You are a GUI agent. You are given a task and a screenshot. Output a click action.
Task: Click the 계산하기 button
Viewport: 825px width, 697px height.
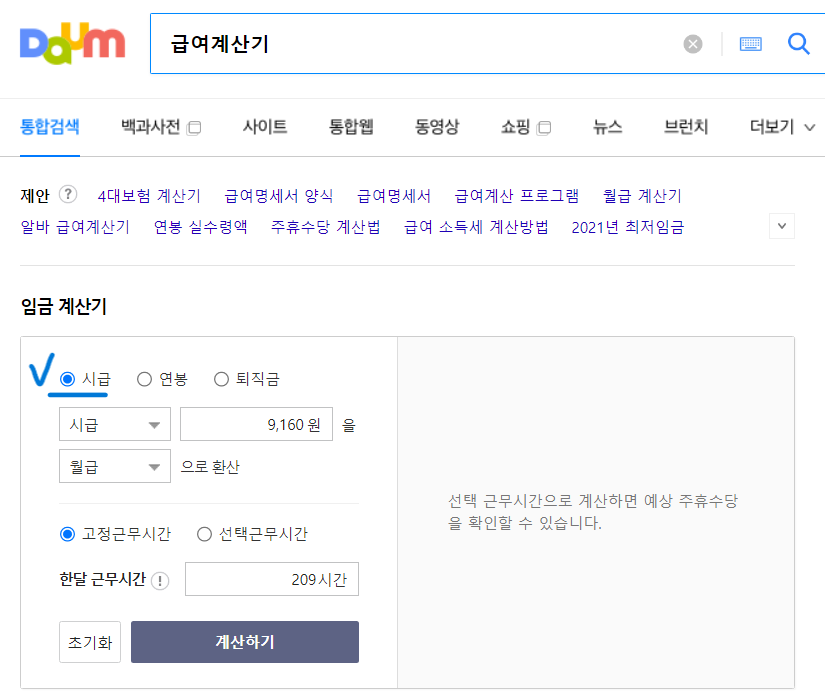245,642
